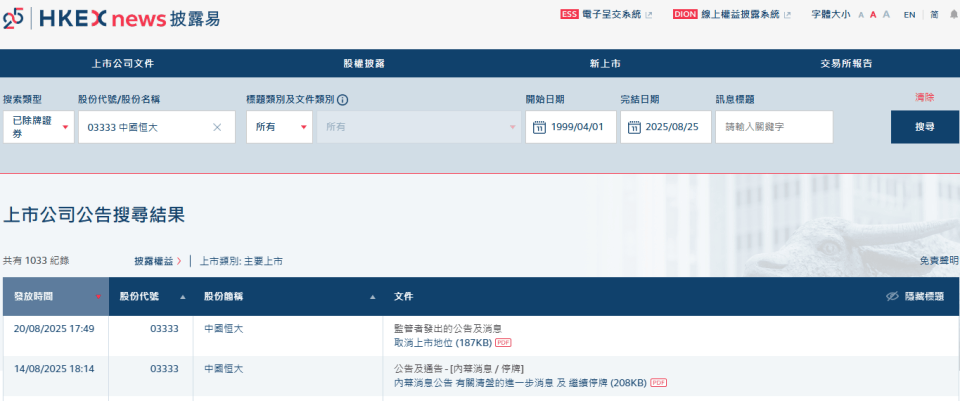
Task: Click 中國恒大 name in 14/08/2025 row
Action: click(x=223, y=369)
